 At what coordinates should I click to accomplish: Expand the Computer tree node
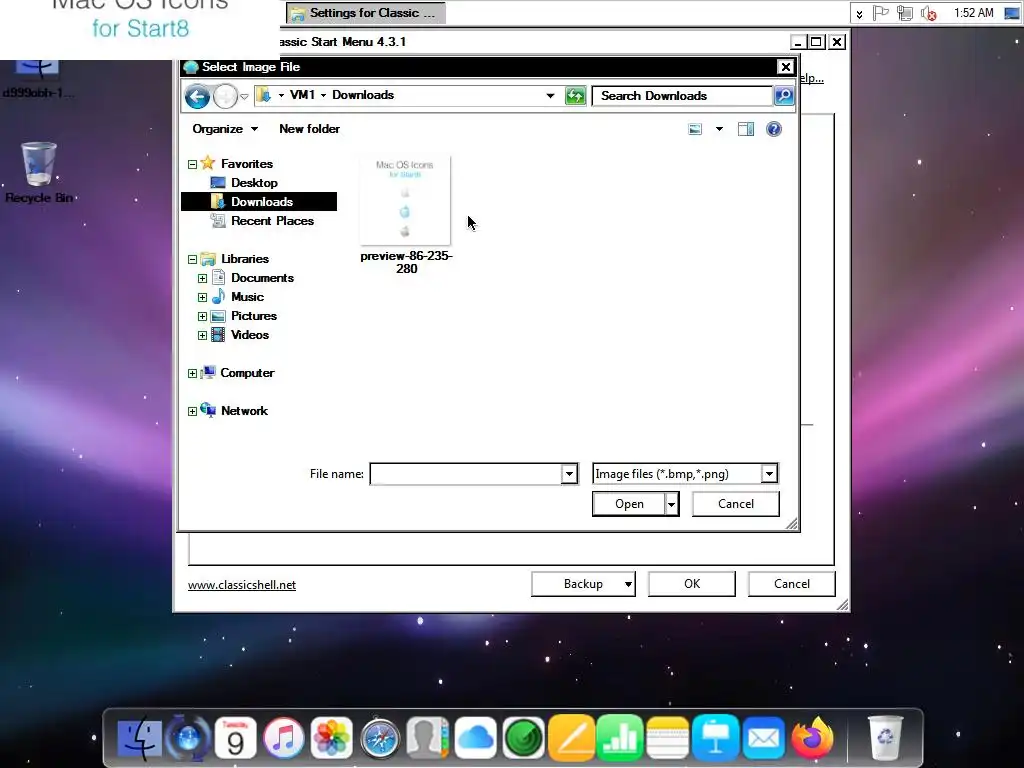point(192,374)
